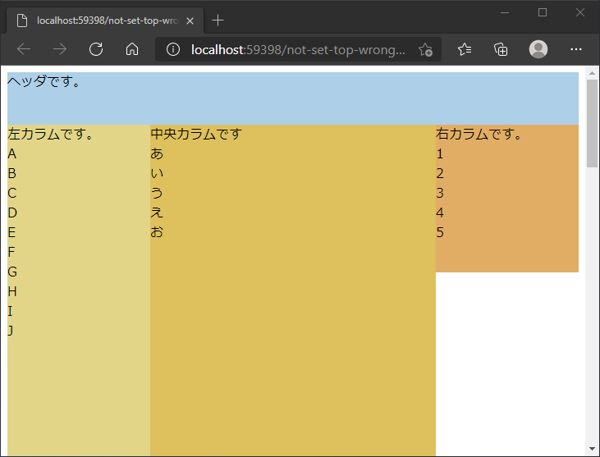Click the 中央カラムです text
This screenshot has height=457, width=600.
tap(196, 134)
